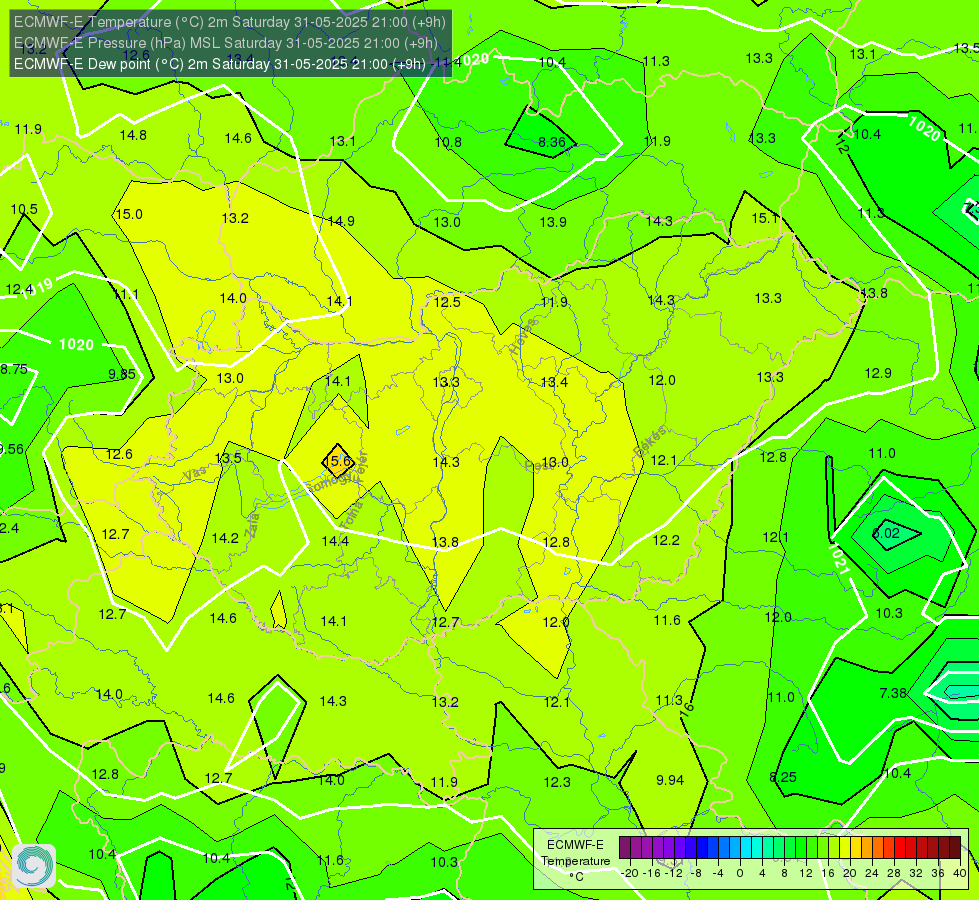Click the 15.1 temperature value
Image resolution: width=979 pixels, height=900 pixels.
pyautogui.click(x=765, y=218)
